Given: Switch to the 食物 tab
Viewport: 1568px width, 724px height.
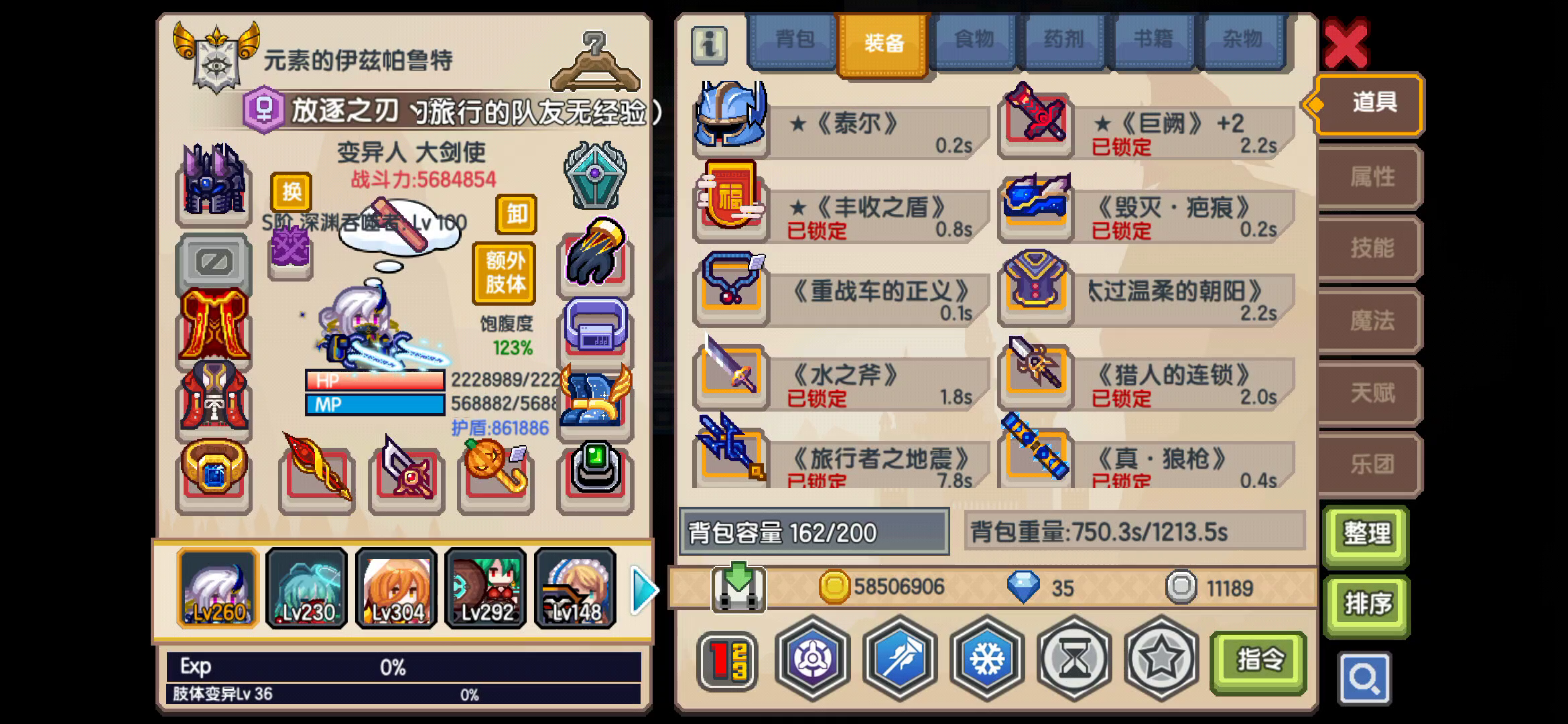Looking at the screenshot, I should [974, 40].
